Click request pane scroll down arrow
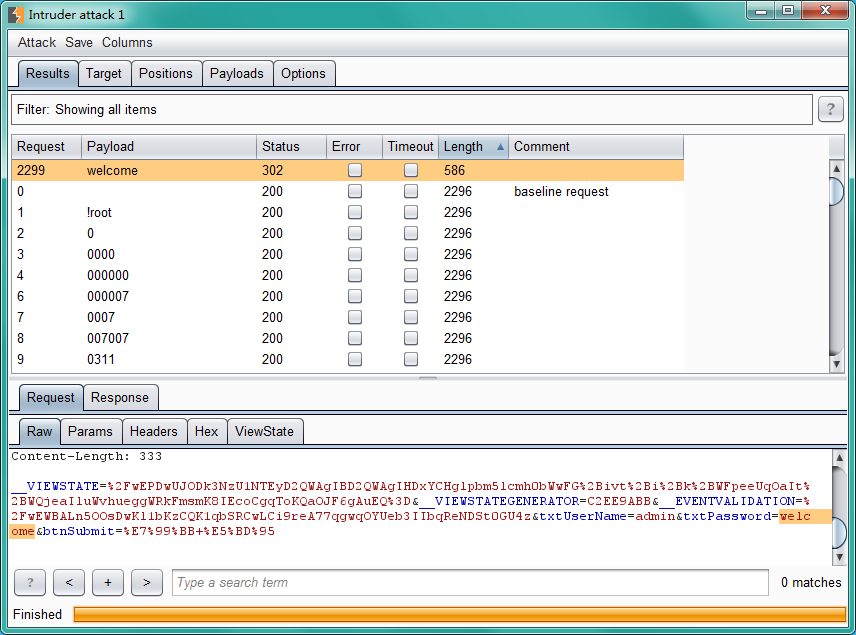 [839, 557]
